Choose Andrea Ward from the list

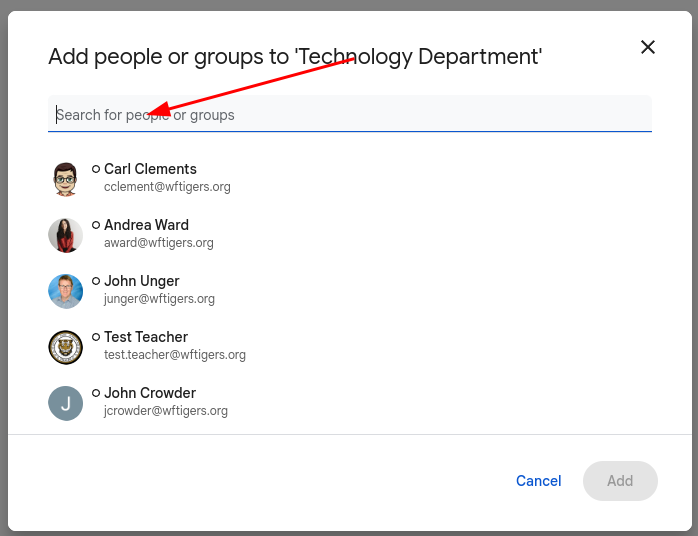349,235
